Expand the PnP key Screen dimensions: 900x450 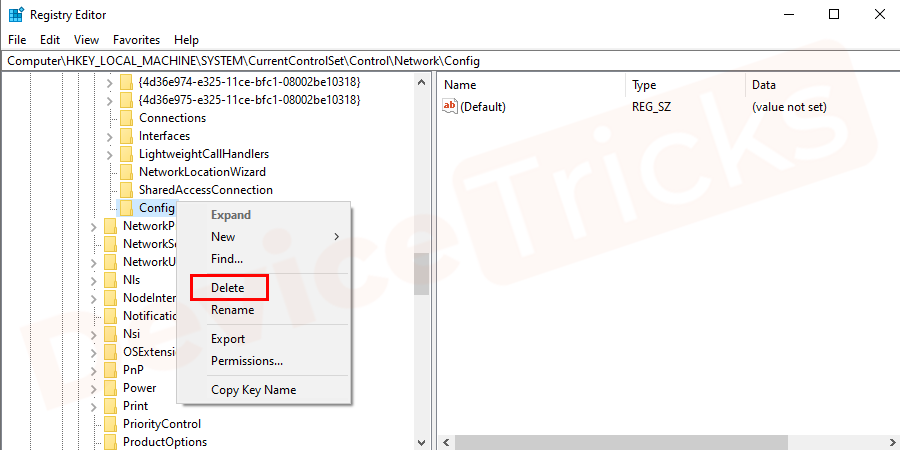point(94,370)
